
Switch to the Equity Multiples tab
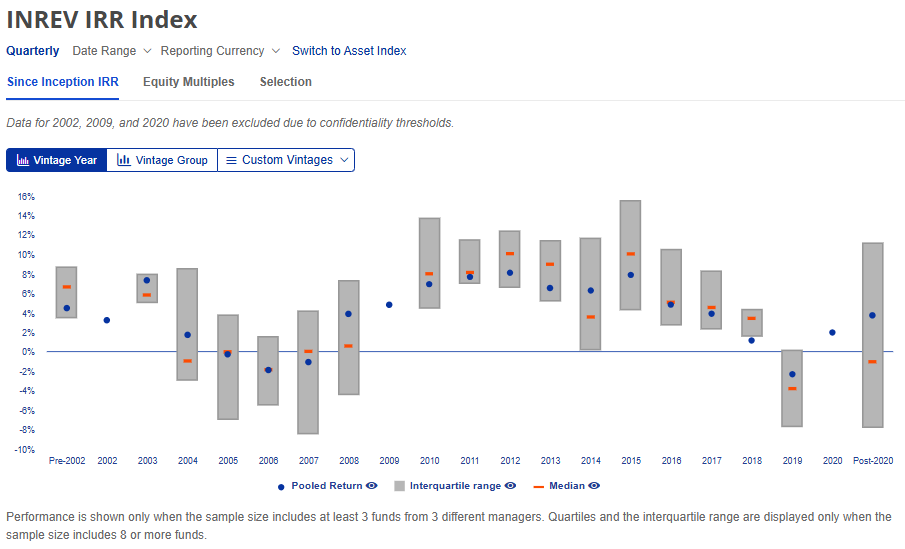tap(188, 82)
